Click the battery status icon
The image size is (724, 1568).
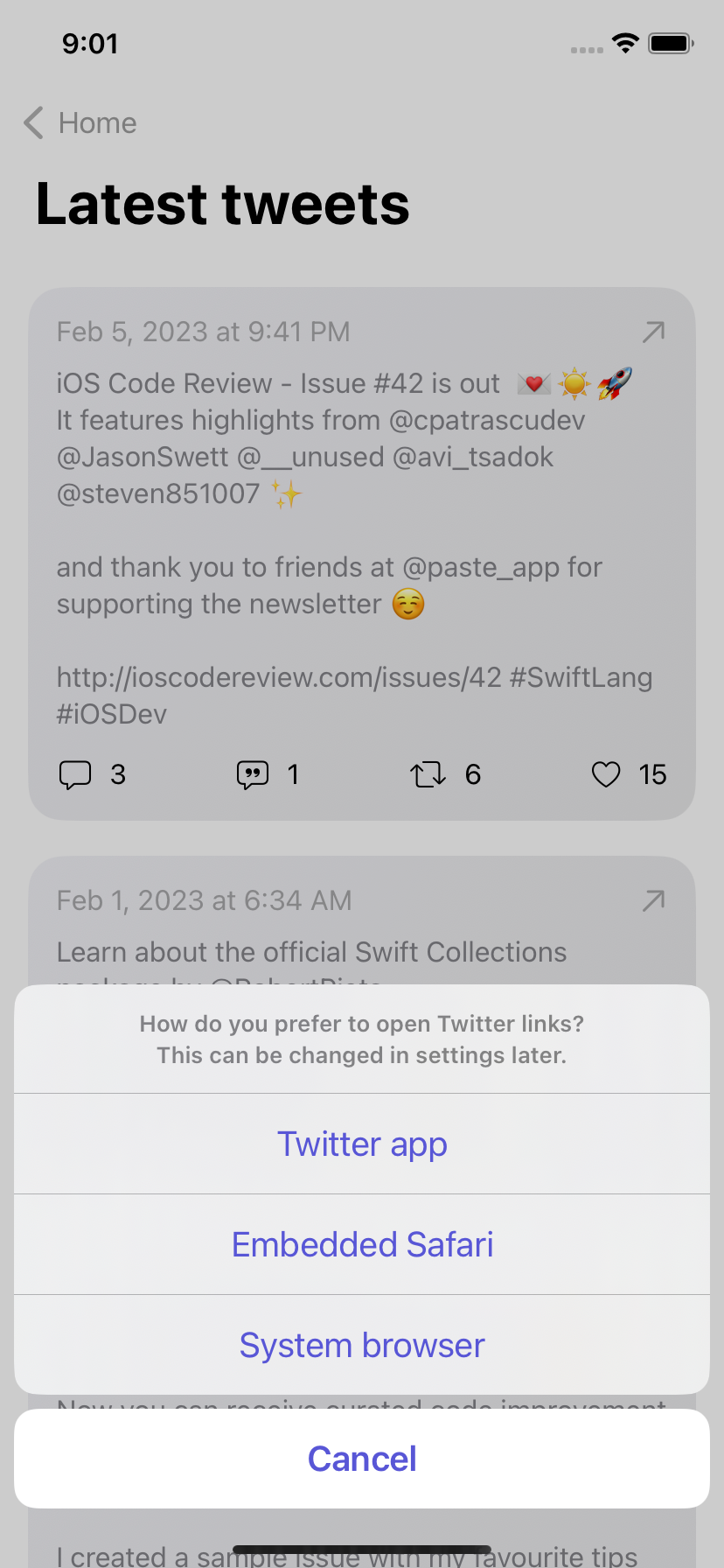(671, 43)
